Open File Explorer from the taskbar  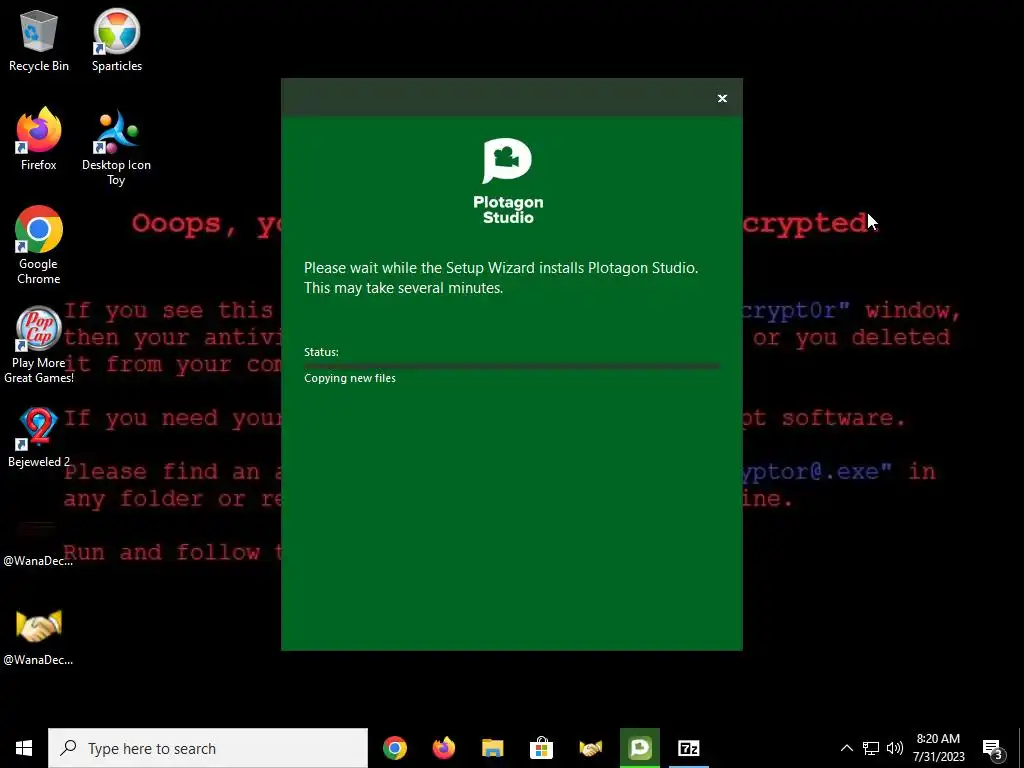492,748
